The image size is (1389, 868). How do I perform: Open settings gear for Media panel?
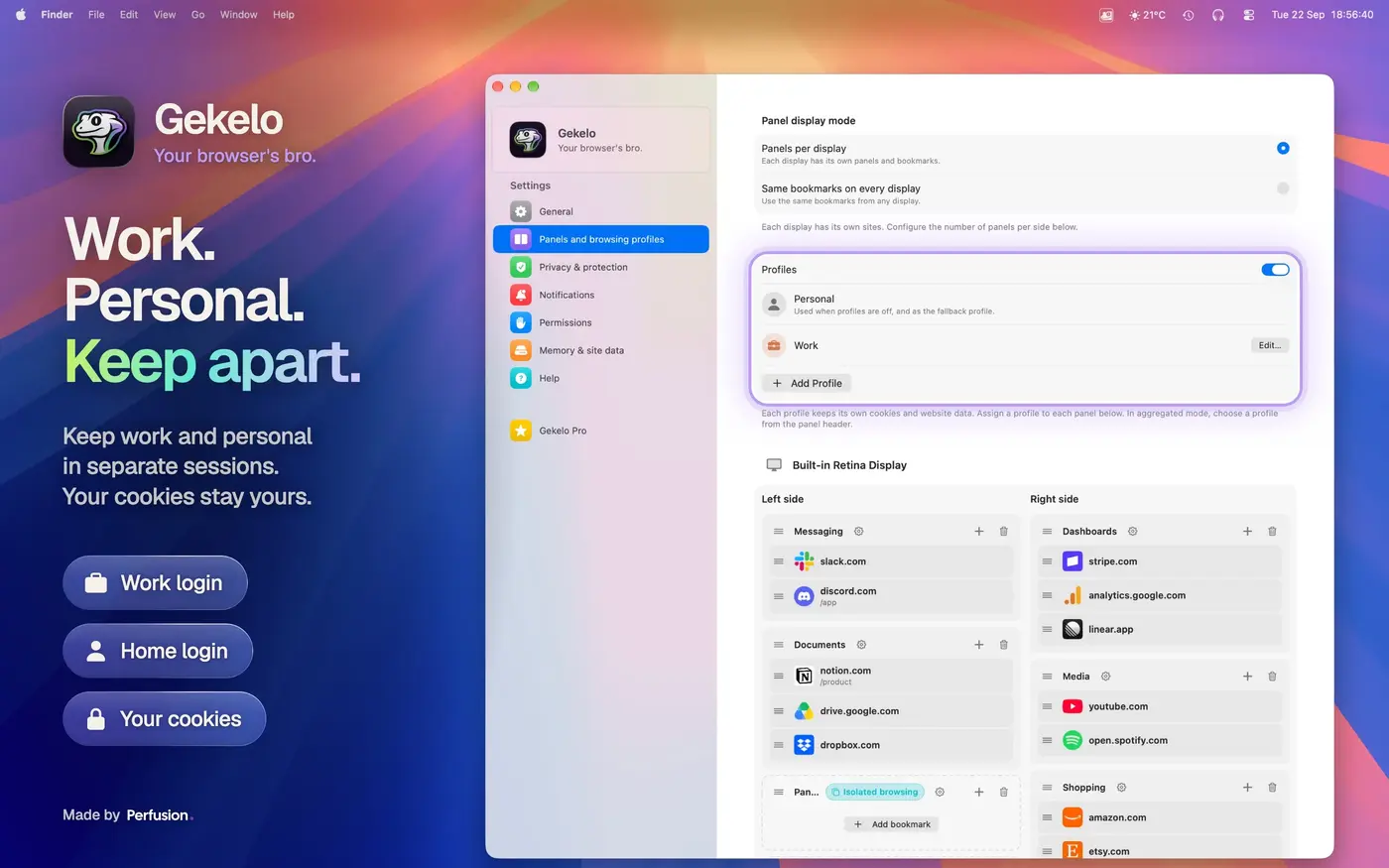pos(1105,677)
